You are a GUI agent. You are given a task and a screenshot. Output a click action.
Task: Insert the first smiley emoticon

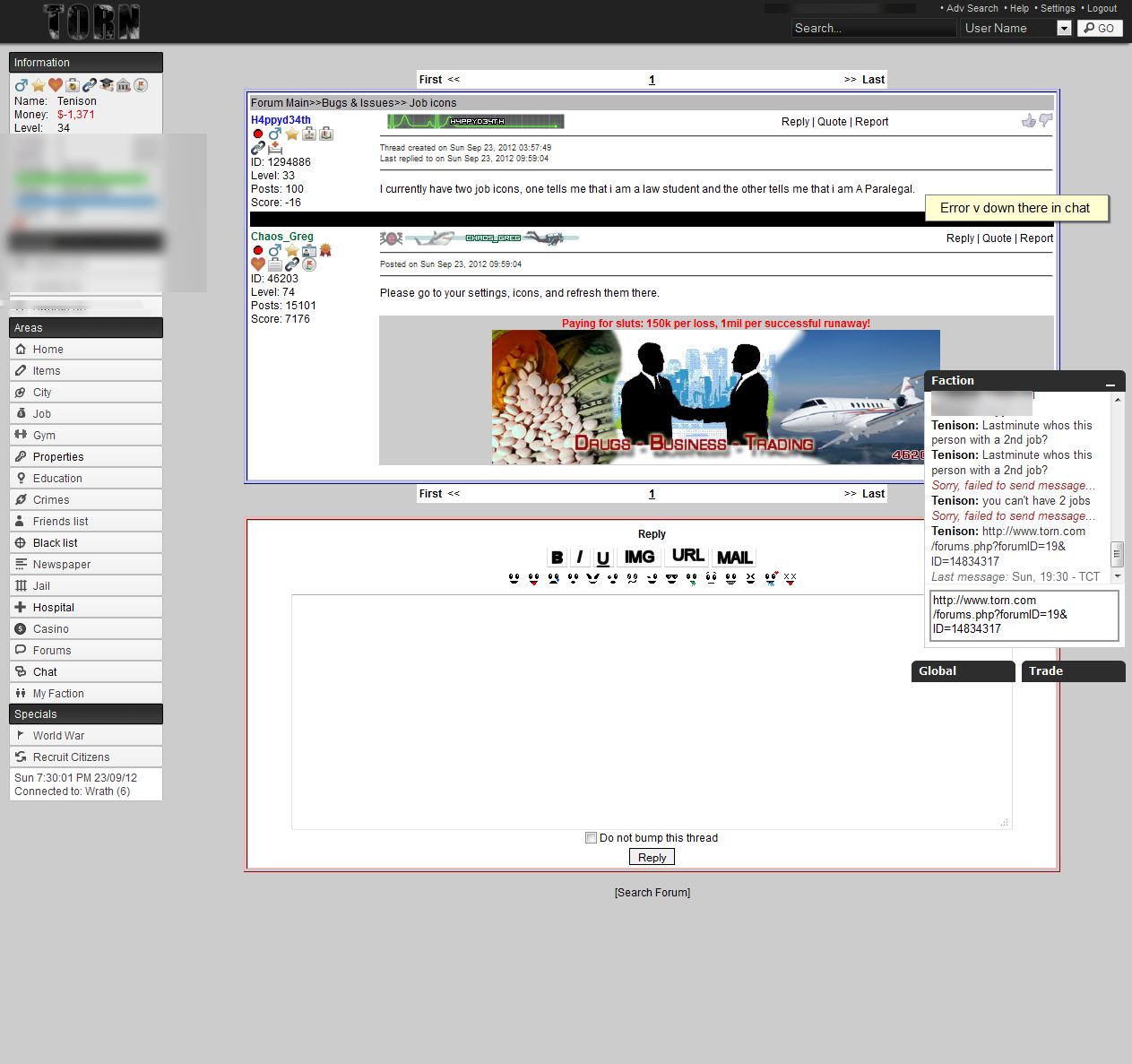(514, 579)
